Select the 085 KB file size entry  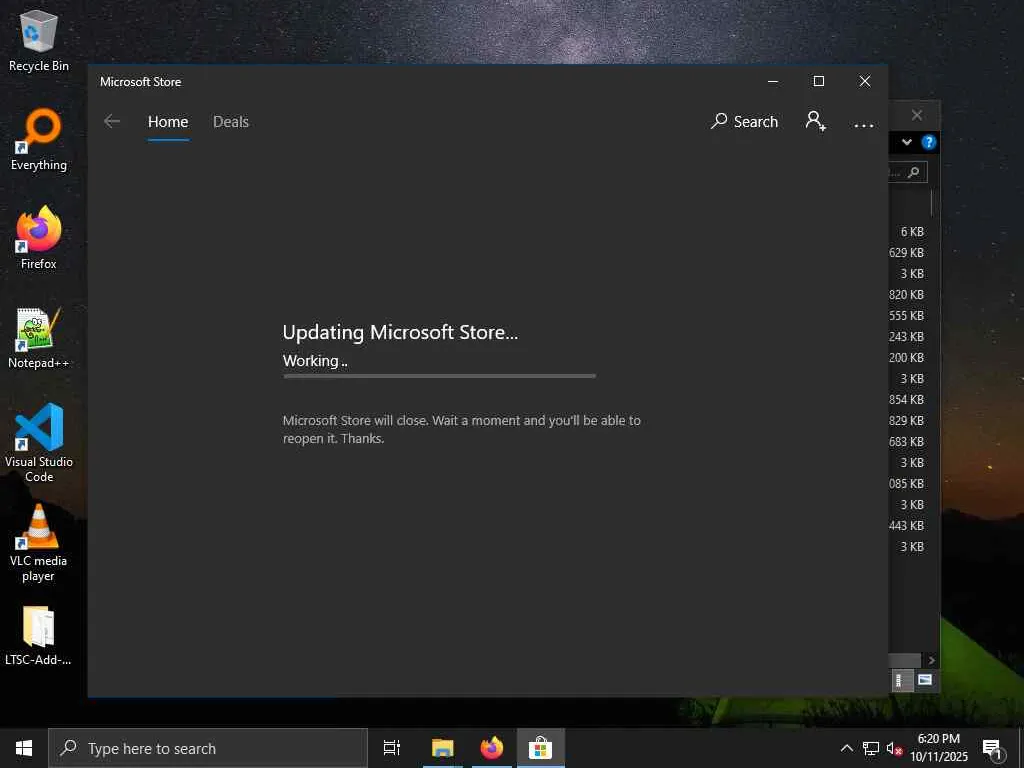click(x=906, y=484)
